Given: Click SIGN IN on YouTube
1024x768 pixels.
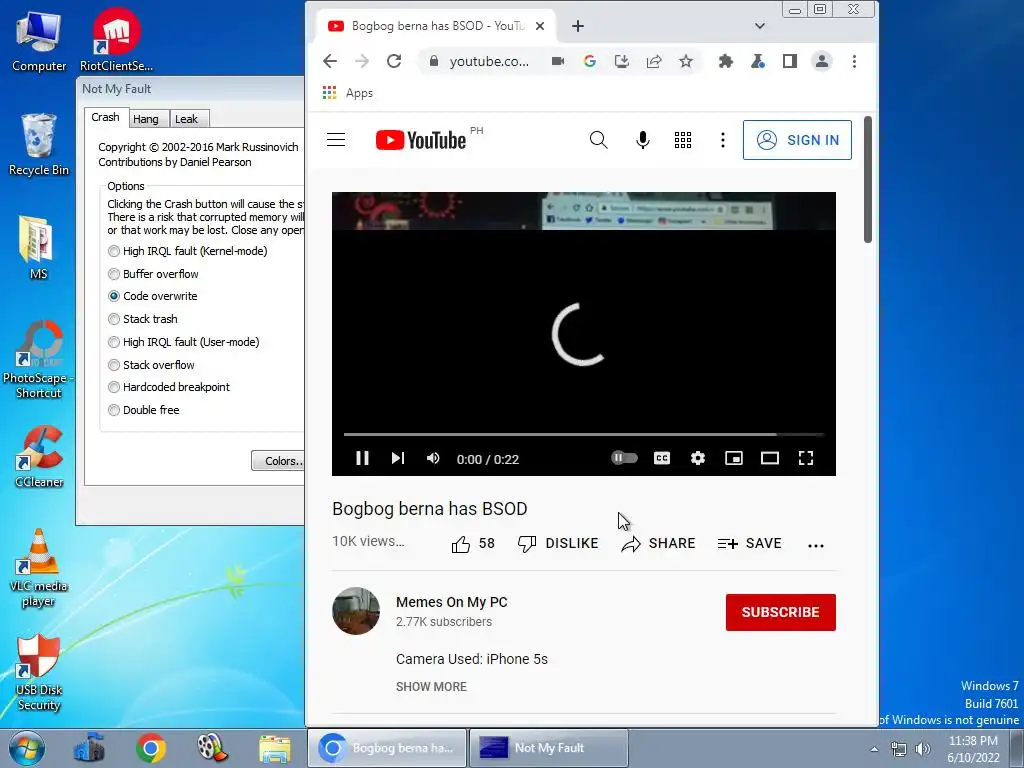Looking at the screenshot, I should (797, 140).
